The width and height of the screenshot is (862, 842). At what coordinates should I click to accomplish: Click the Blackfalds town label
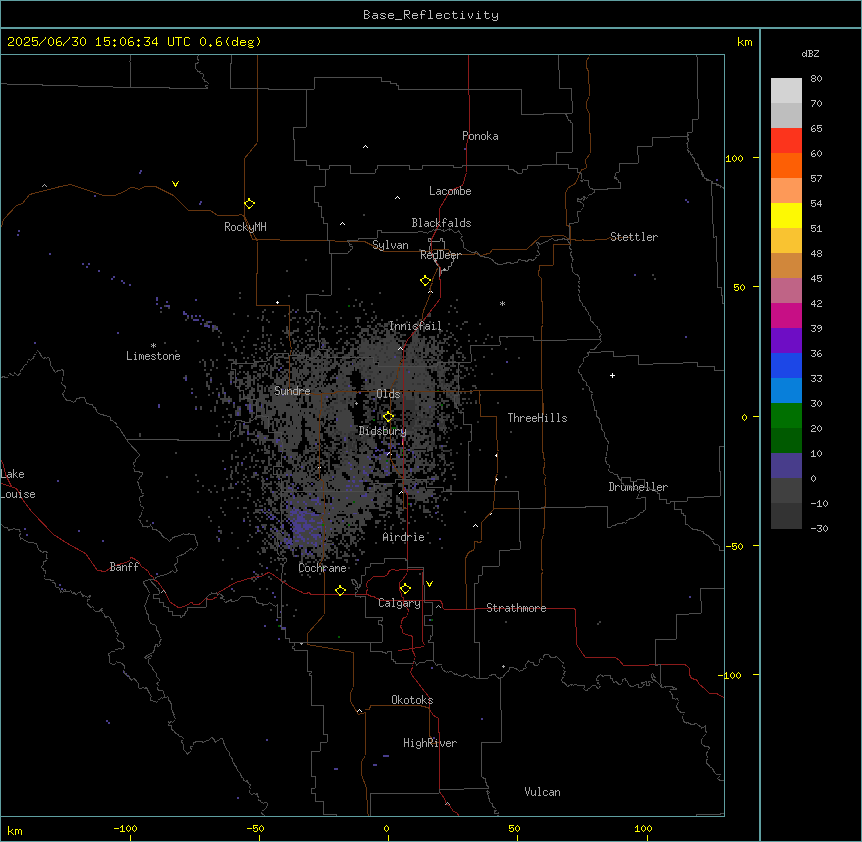(x=441, y=223)
